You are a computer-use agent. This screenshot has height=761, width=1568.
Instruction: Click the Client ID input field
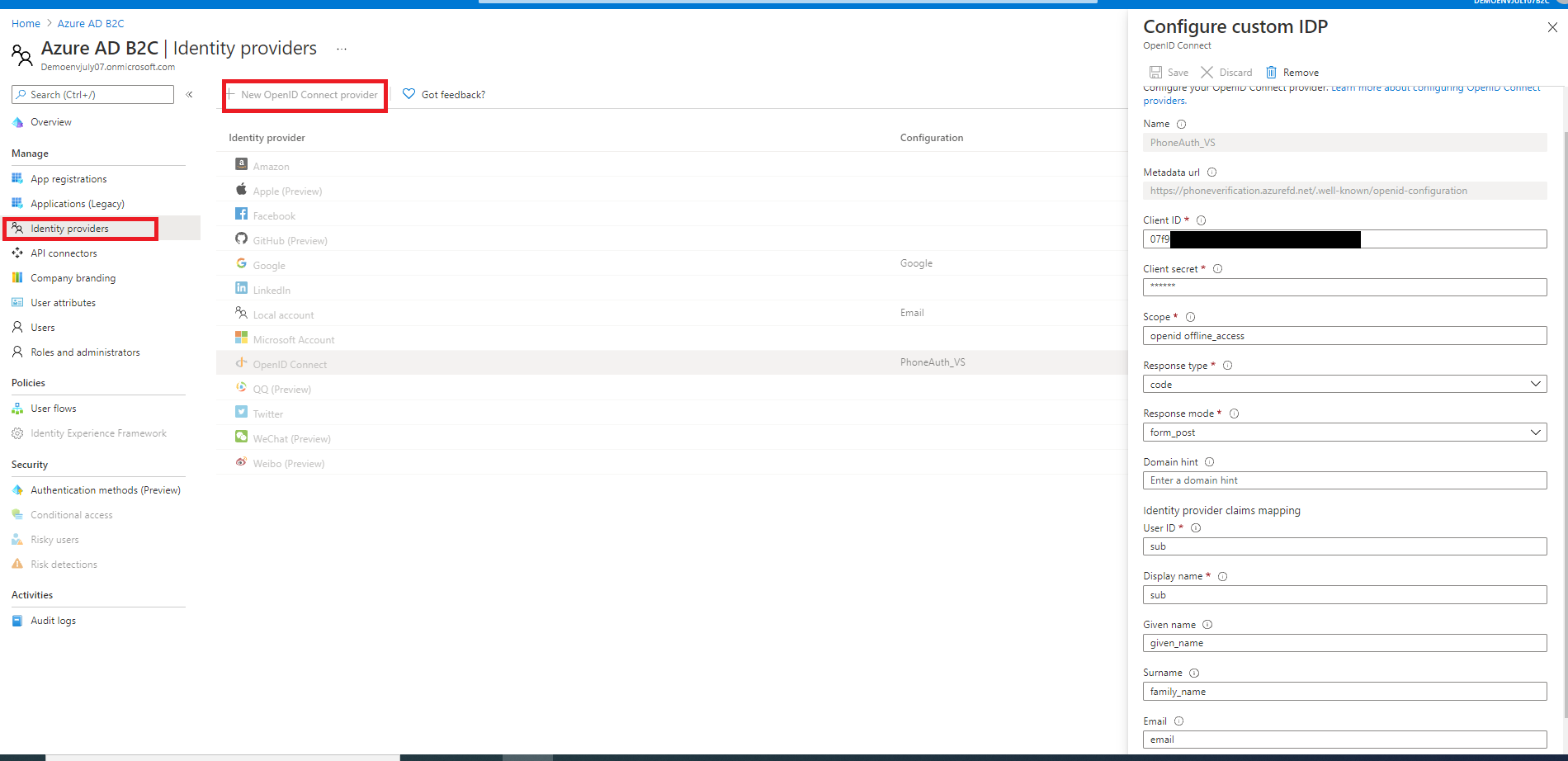[1344, 239]
